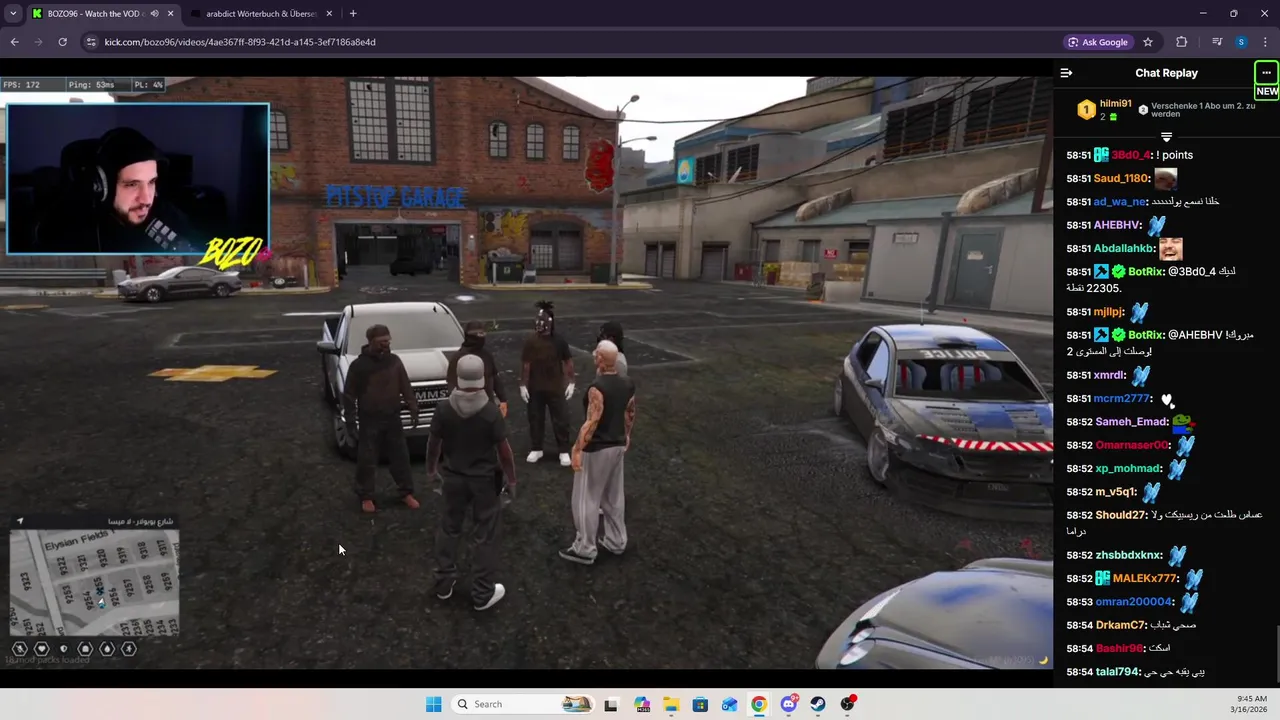This screenshot has height=720, width=1280.
Task: Click username zhsbbdxknx in chat
Action: [1129, 555]
